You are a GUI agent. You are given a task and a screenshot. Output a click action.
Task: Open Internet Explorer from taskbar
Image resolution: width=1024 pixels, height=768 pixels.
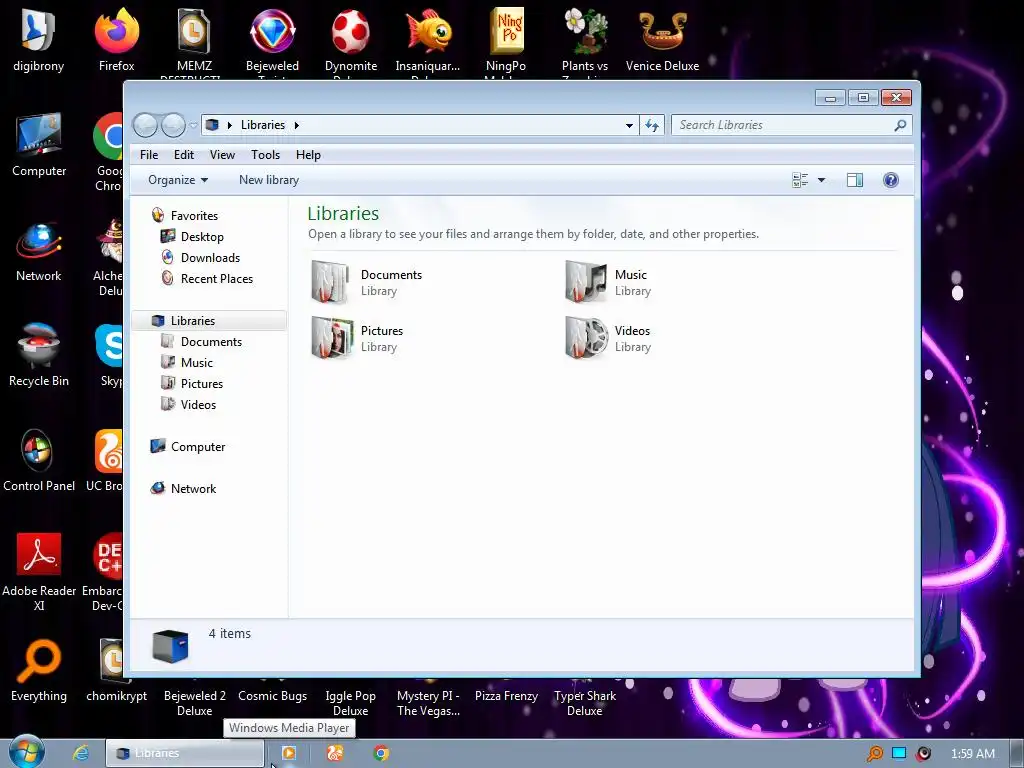coord(80,753)
